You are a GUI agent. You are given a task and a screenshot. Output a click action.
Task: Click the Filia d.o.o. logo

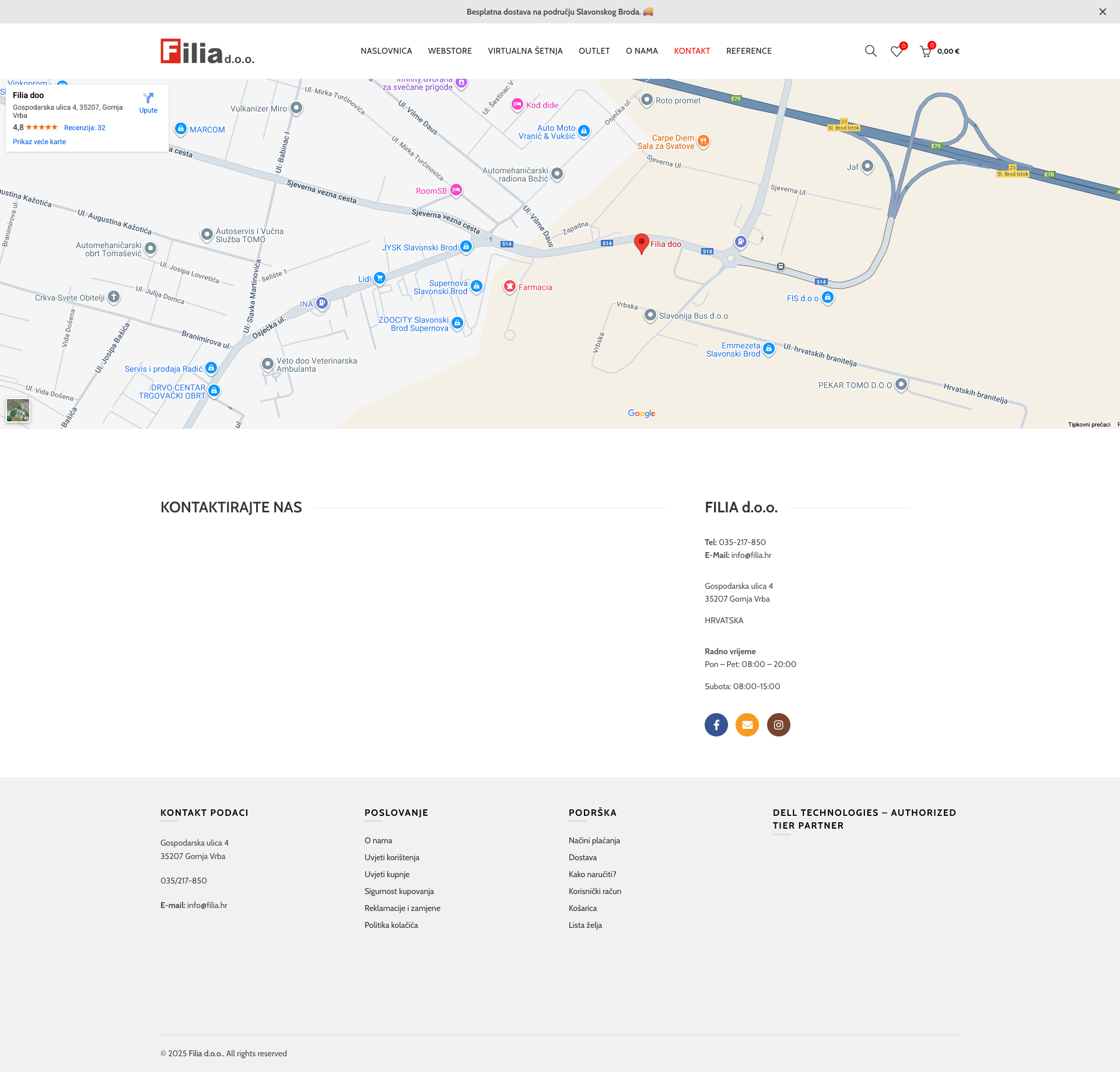pos(207,51)
